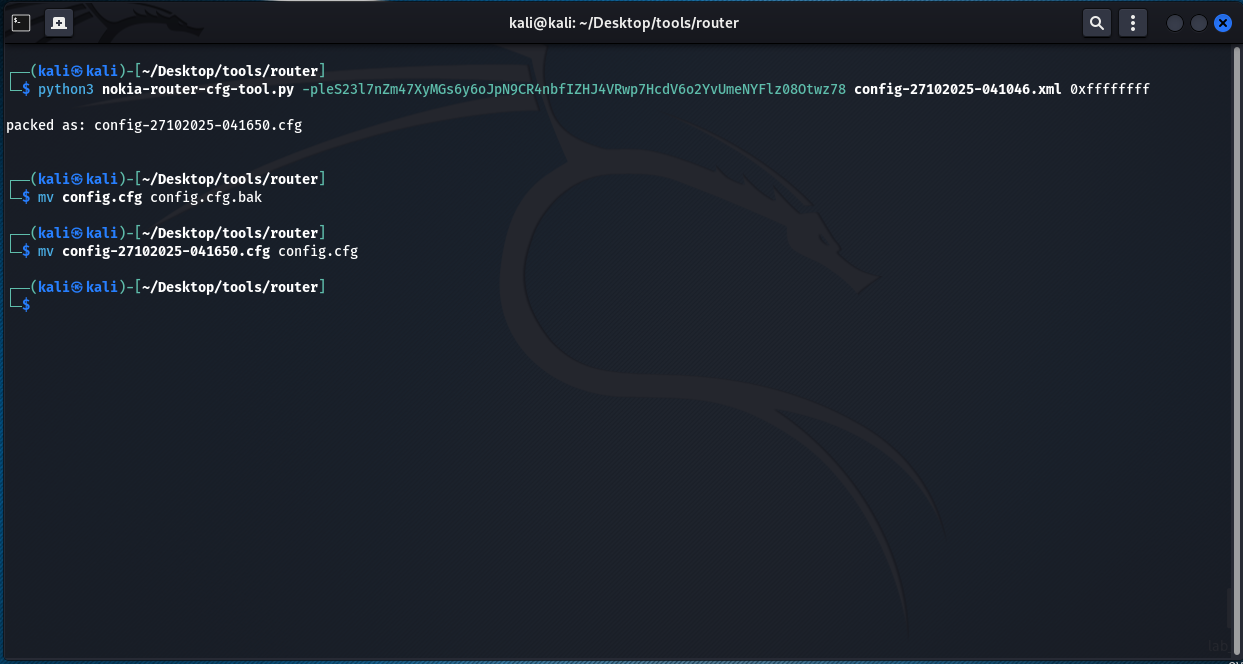This screenshot has height=664, width=1243.
Task: Click the window title kali@kali: ~/Desktop/tools/router
Action: [624, 22]
